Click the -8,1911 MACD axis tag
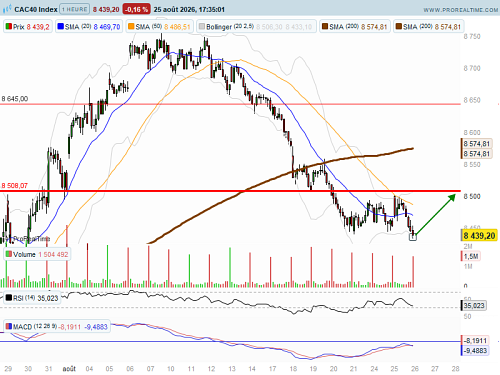 475,340
